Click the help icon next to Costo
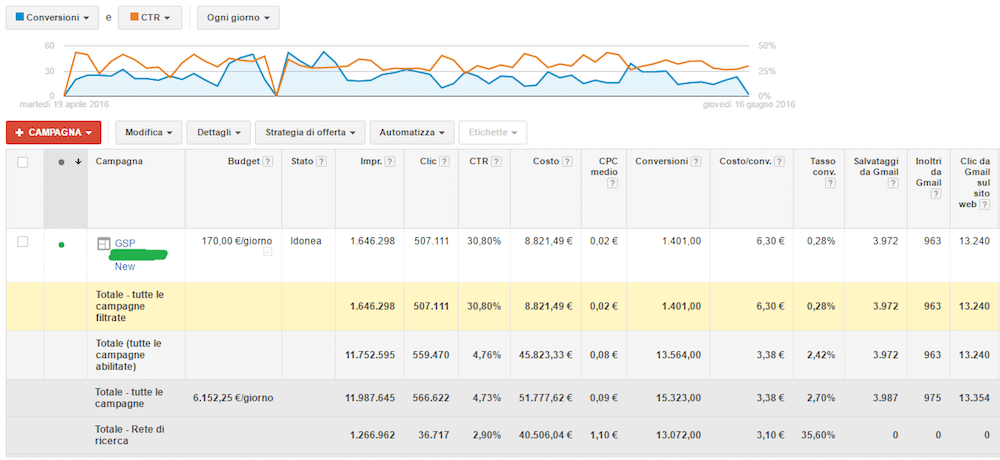 point(568,161)
